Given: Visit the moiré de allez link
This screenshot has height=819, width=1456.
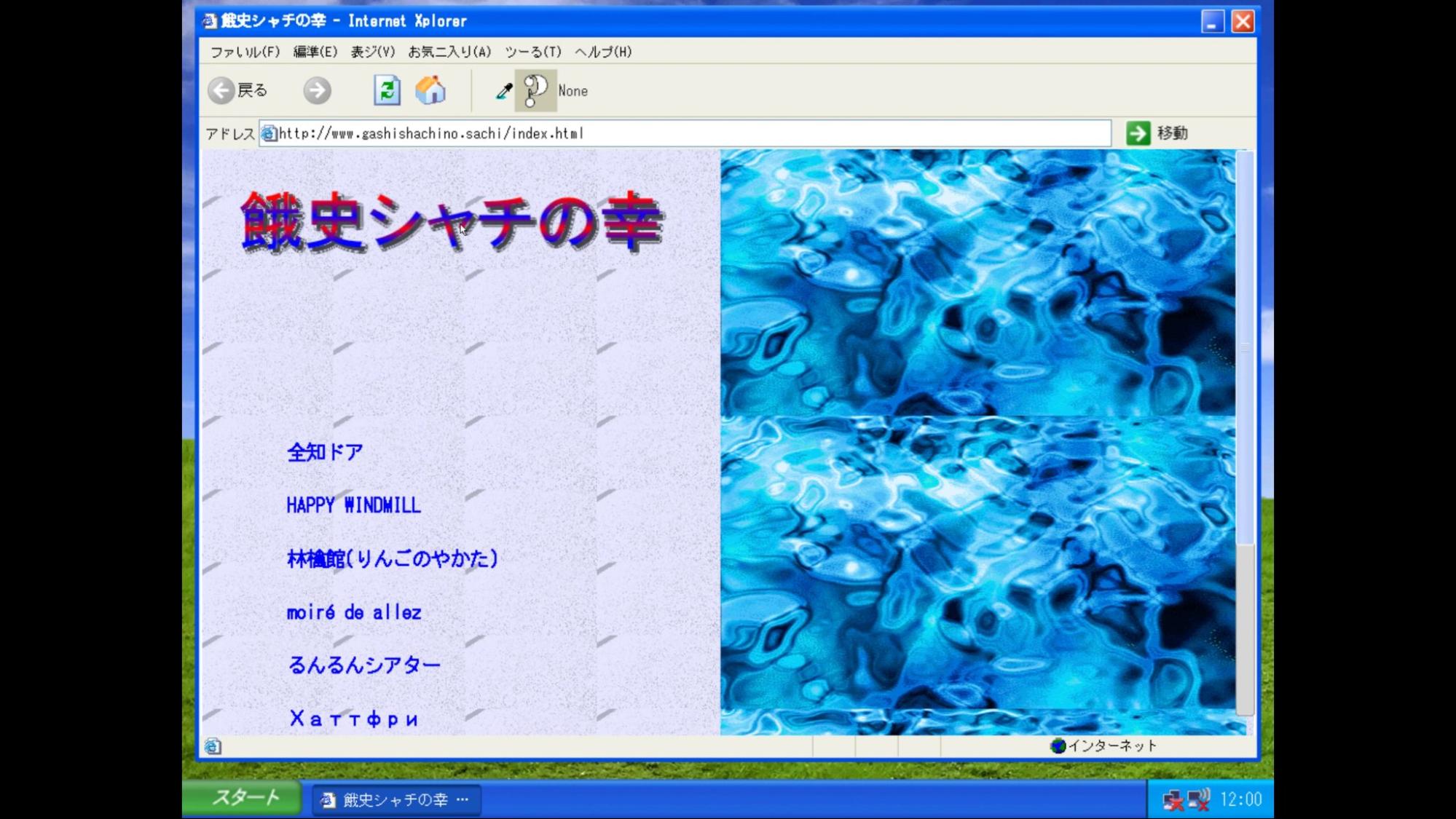Looking at the screenshot, I should (354, 613).
